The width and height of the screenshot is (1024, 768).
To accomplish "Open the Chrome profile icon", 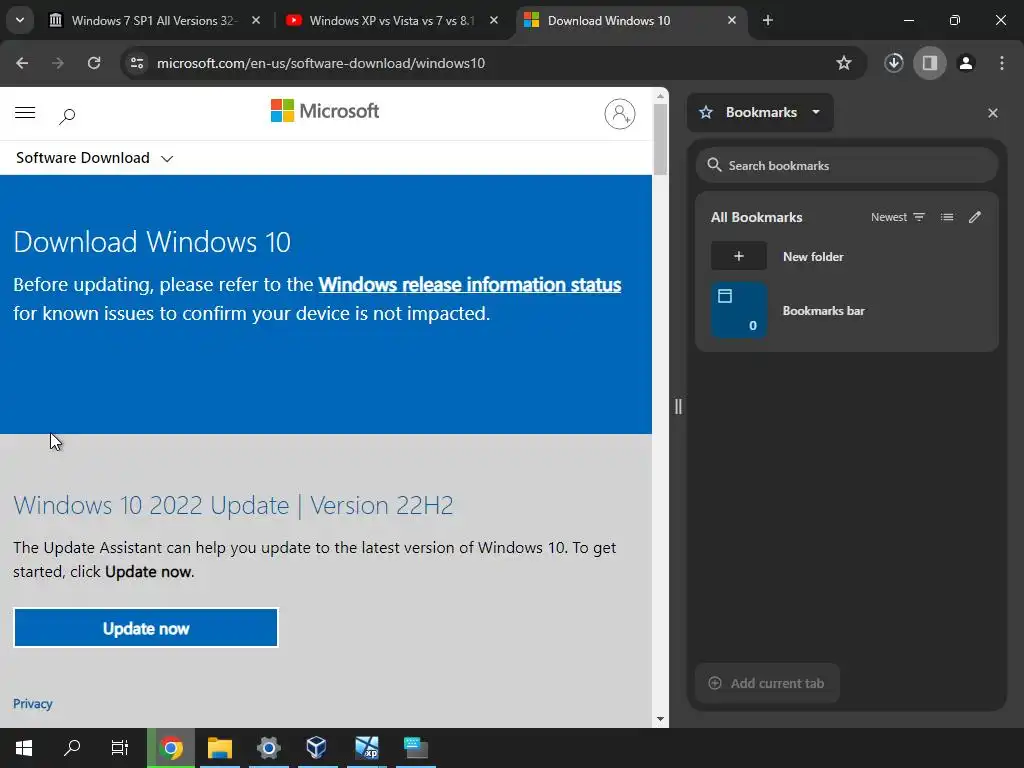I will [966, 63].
